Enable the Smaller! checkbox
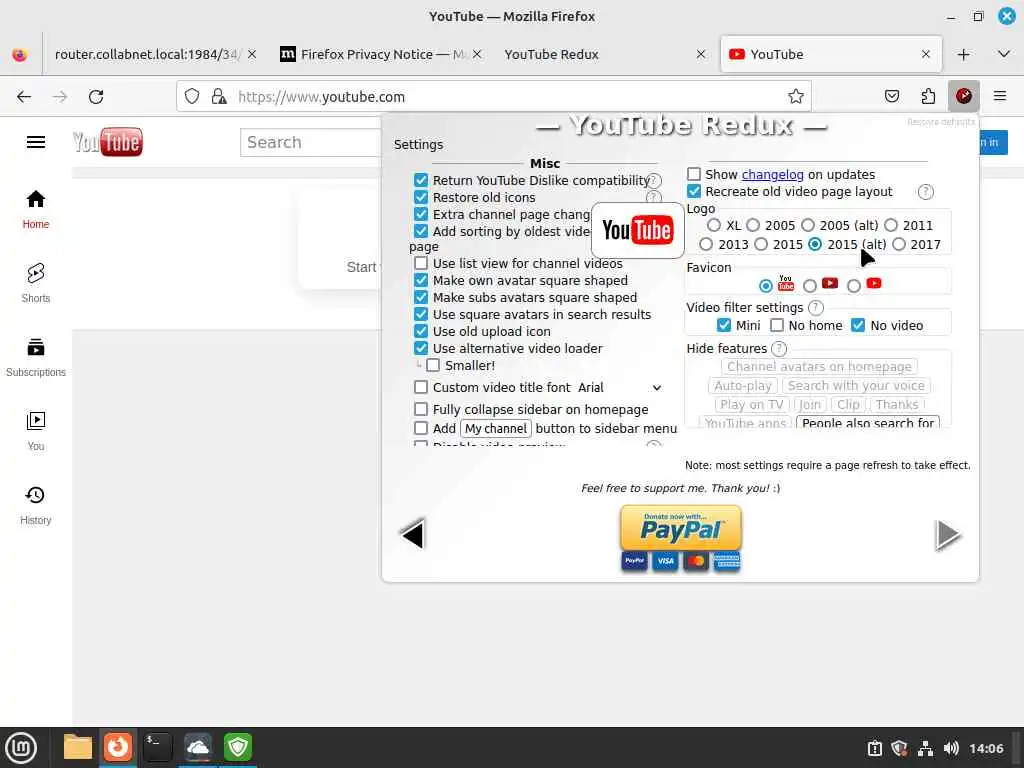 [433, 365]
